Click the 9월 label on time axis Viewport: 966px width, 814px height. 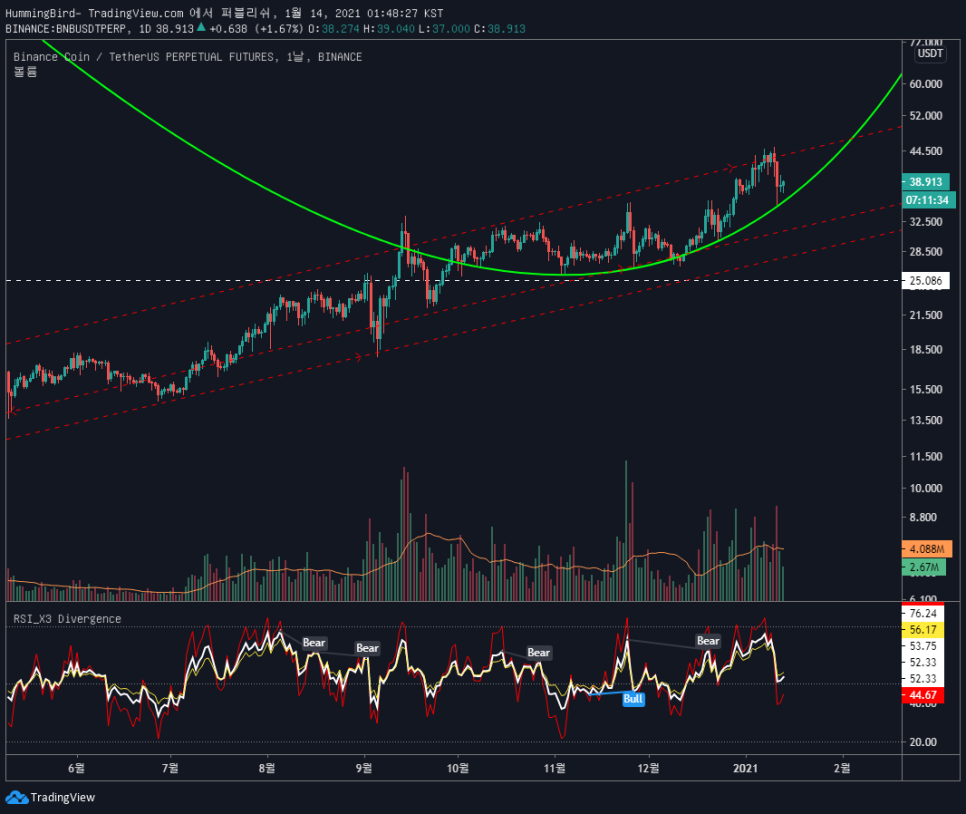(x=364, y=768)
